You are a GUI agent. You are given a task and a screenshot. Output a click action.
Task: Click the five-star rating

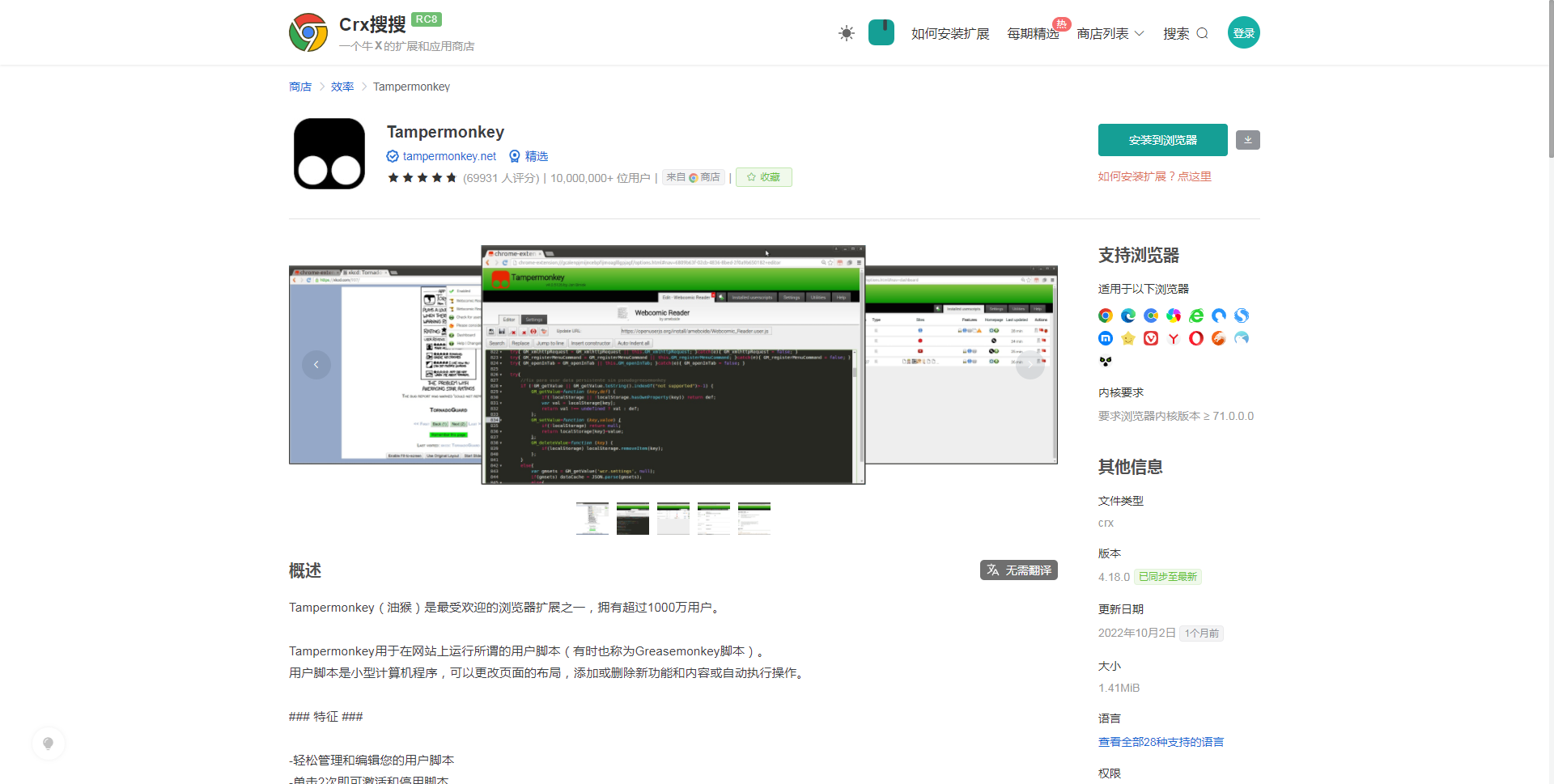[422, 178]
